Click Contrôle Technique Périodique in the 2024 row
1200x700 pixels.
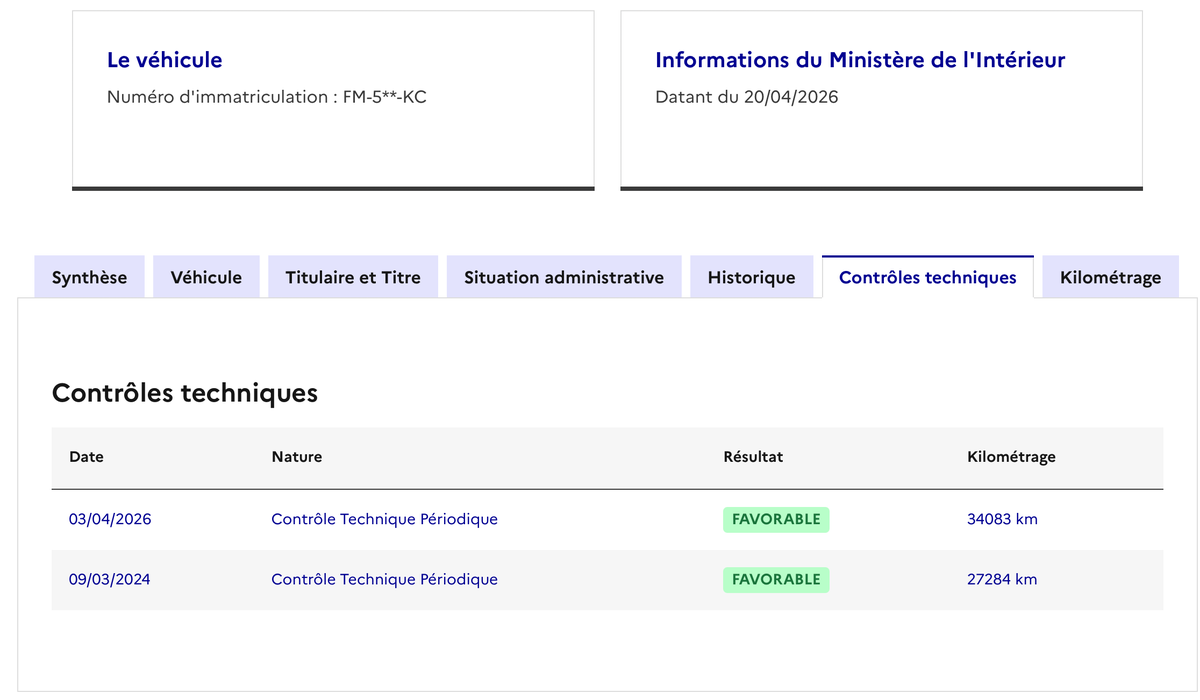(384, 579)
